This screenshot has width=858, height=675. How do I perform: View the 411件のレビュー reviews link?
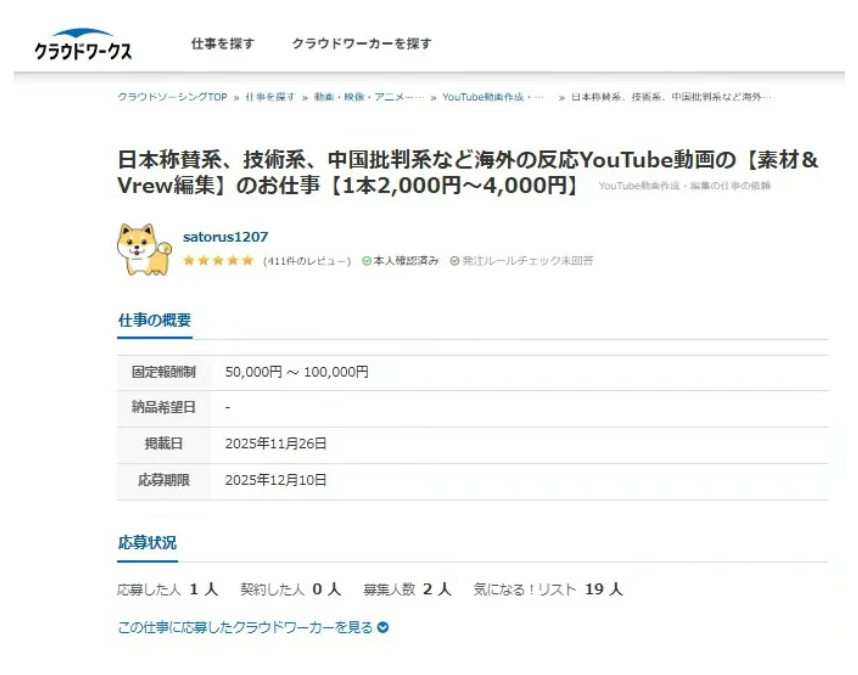pyautogui.click(x=307, y=261)
